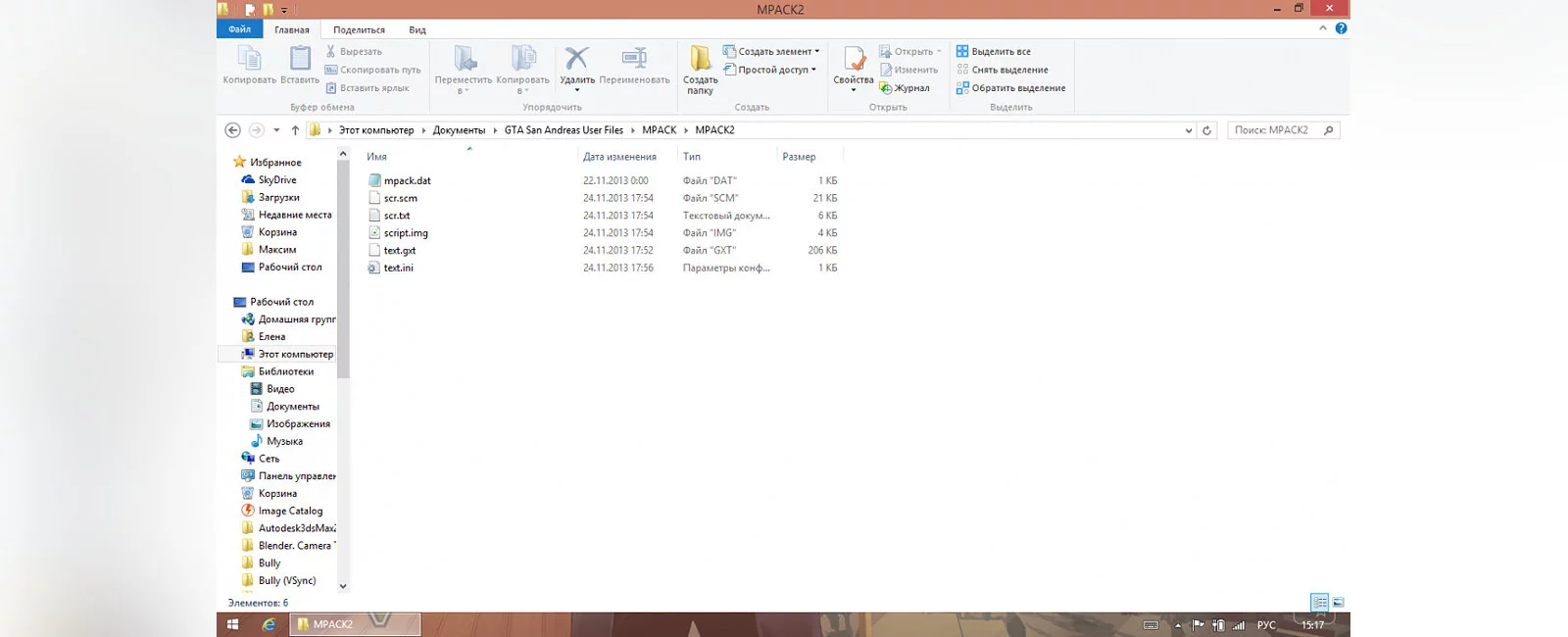Screen dimensions: 1568x637
Task: Click the MPACK breadcrumb segment
Action: 660,130
